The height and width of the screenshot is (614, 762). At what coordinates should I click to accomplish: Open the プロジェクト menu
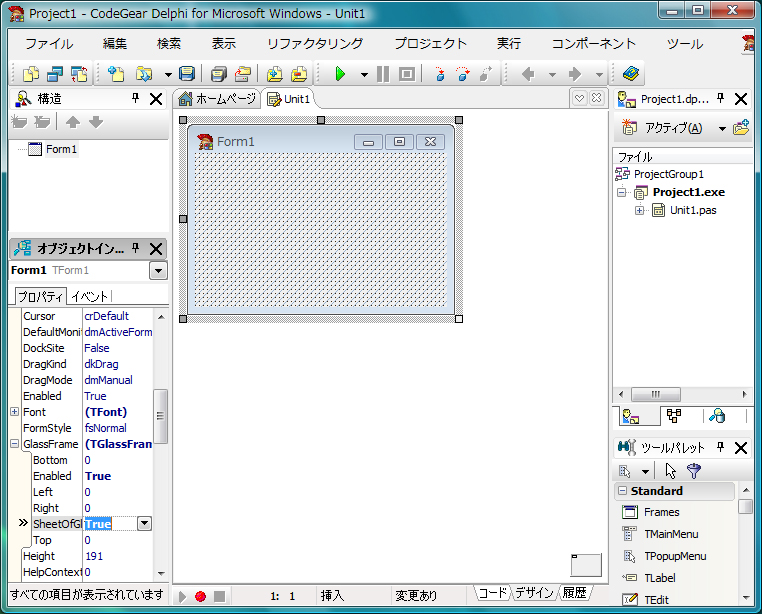click(431, 44)
